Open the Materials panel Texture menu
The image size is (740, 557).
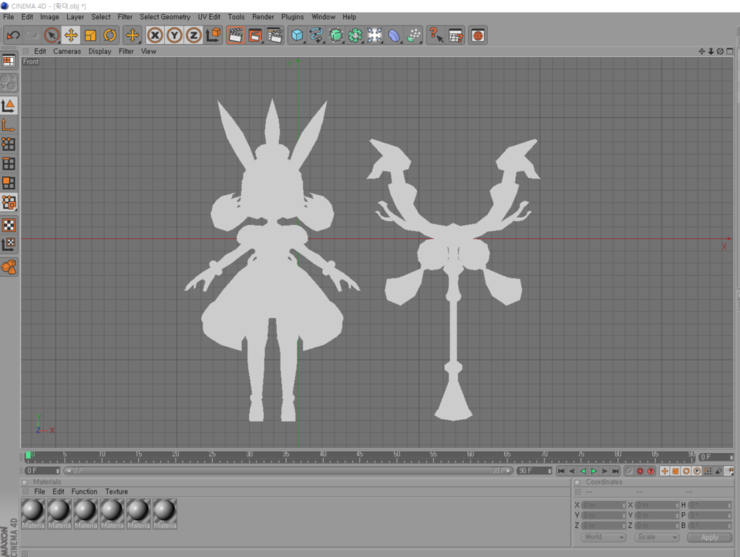coord(117,491)
